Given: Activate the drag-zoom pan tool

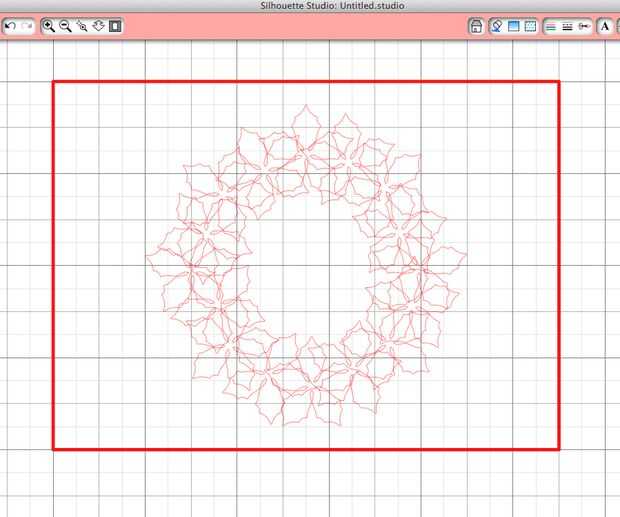Looking at the screenshot, I should (98, 26).
